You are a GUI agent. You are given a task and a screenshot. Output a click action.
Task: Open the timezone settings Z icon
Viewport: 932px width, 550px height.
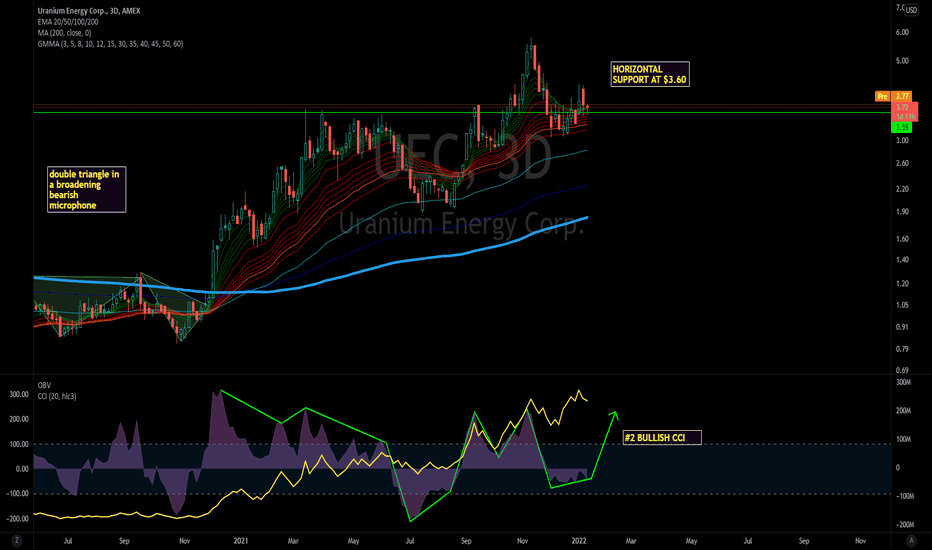(17, 540)
